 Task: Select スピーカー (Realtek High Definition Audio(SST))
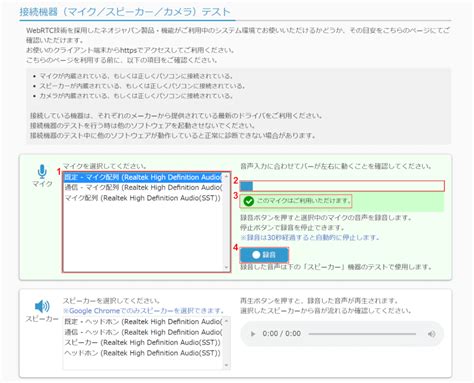[143, 342]
